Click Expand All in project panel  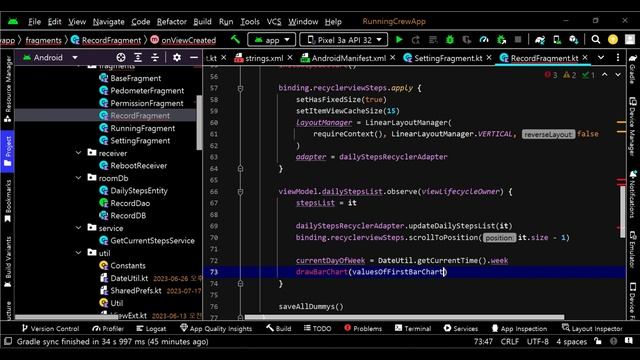pos(138,58)
